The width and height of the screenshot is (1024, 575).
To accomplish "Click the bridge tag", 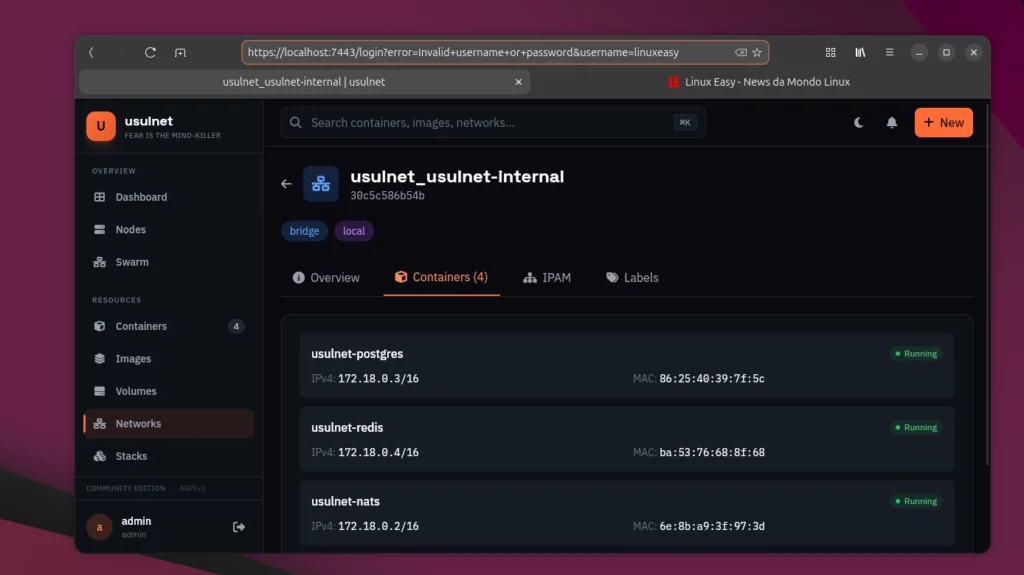I will (304, 231).
